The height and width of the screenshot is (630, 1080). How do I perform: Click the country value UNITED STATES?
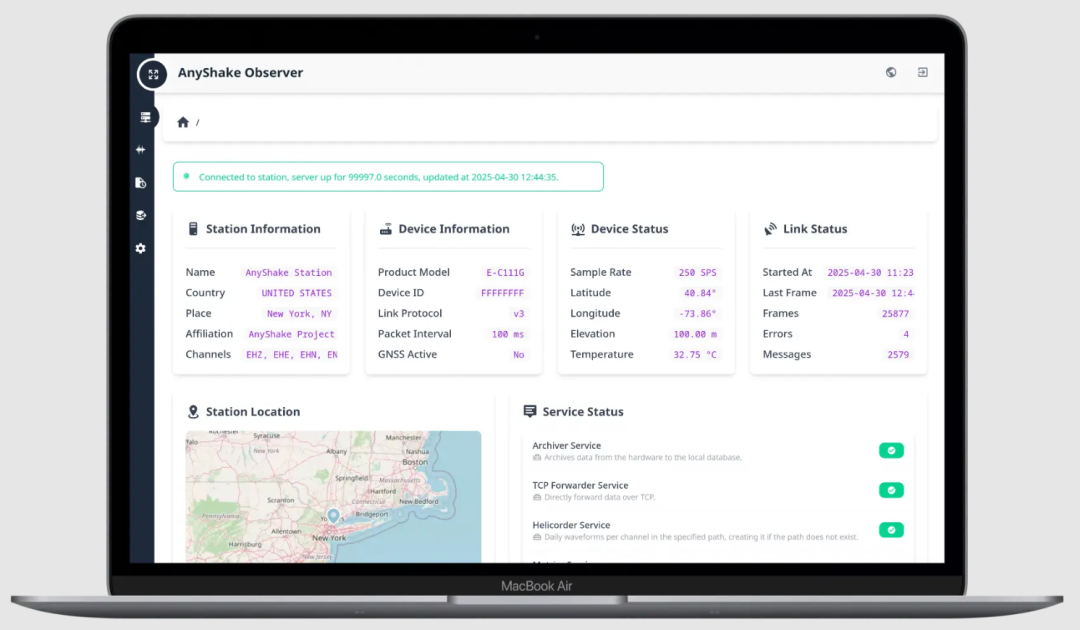pyautogui.click(x=296, y=293)
